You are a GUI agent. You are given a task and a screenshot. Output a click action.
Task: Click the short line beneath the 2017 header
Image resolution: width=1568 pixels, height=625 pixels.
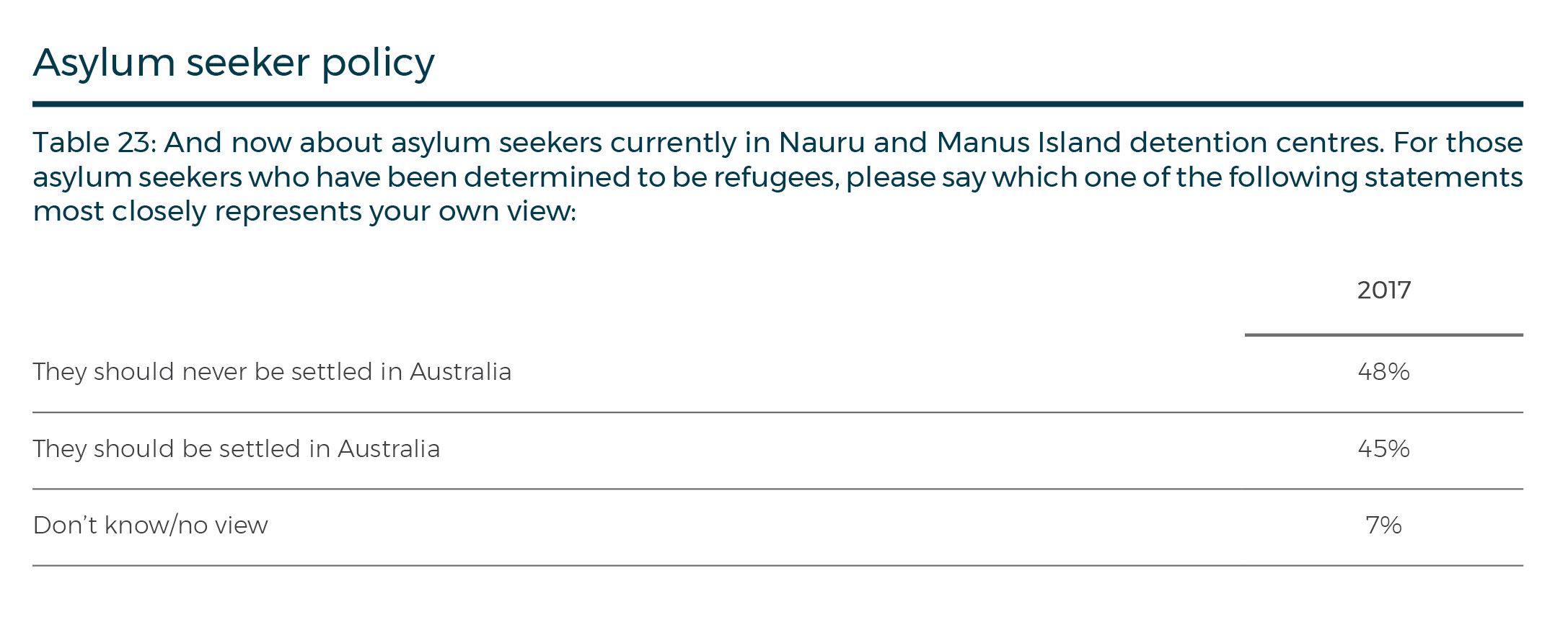tap(1383, 335)
